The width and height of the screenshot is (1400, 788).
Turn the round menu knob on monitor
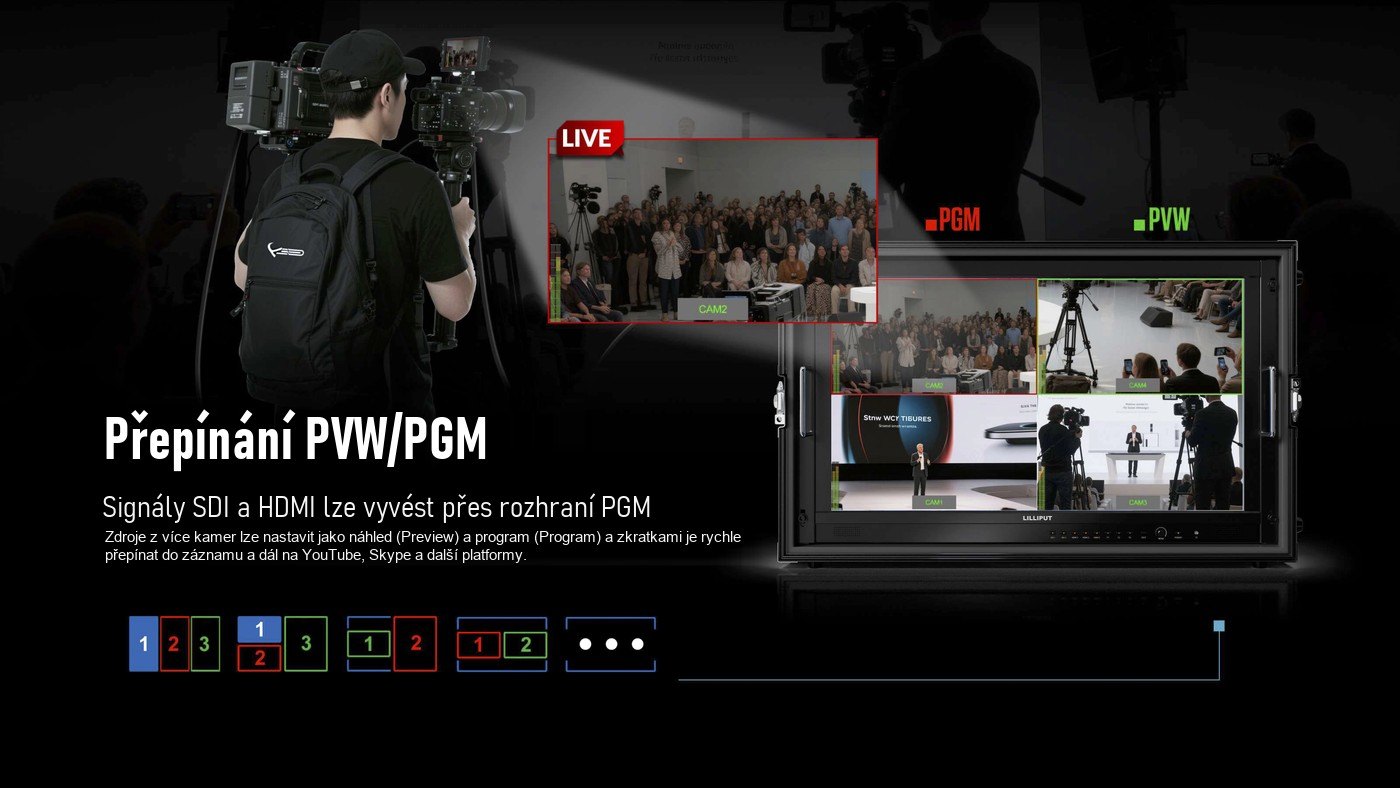pos(1161,533)
